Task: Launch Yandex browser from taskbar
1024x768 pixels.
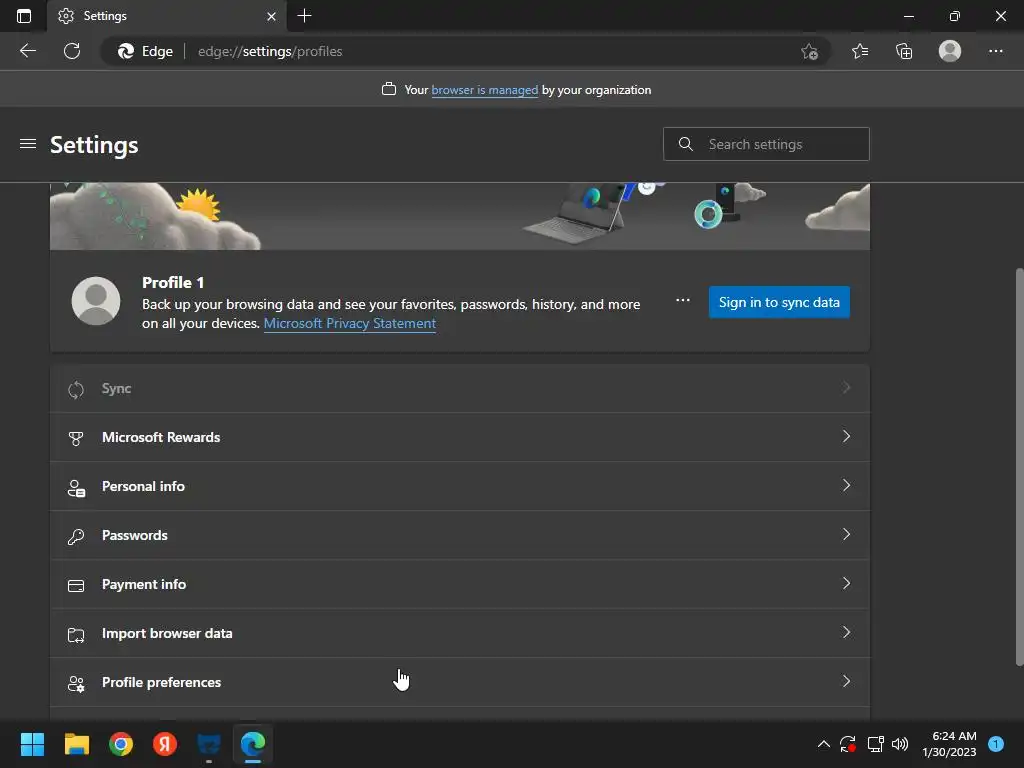Action: (x=165, y=744)
